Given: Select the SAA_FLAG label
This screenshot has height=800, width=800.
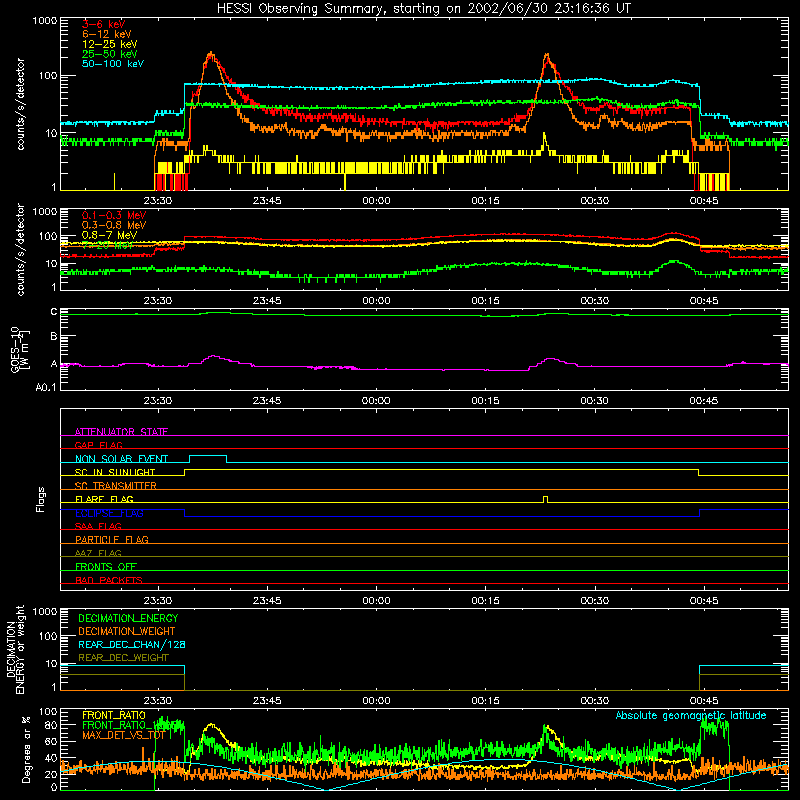Looking at the screenshot, I should tap(98, 526).
